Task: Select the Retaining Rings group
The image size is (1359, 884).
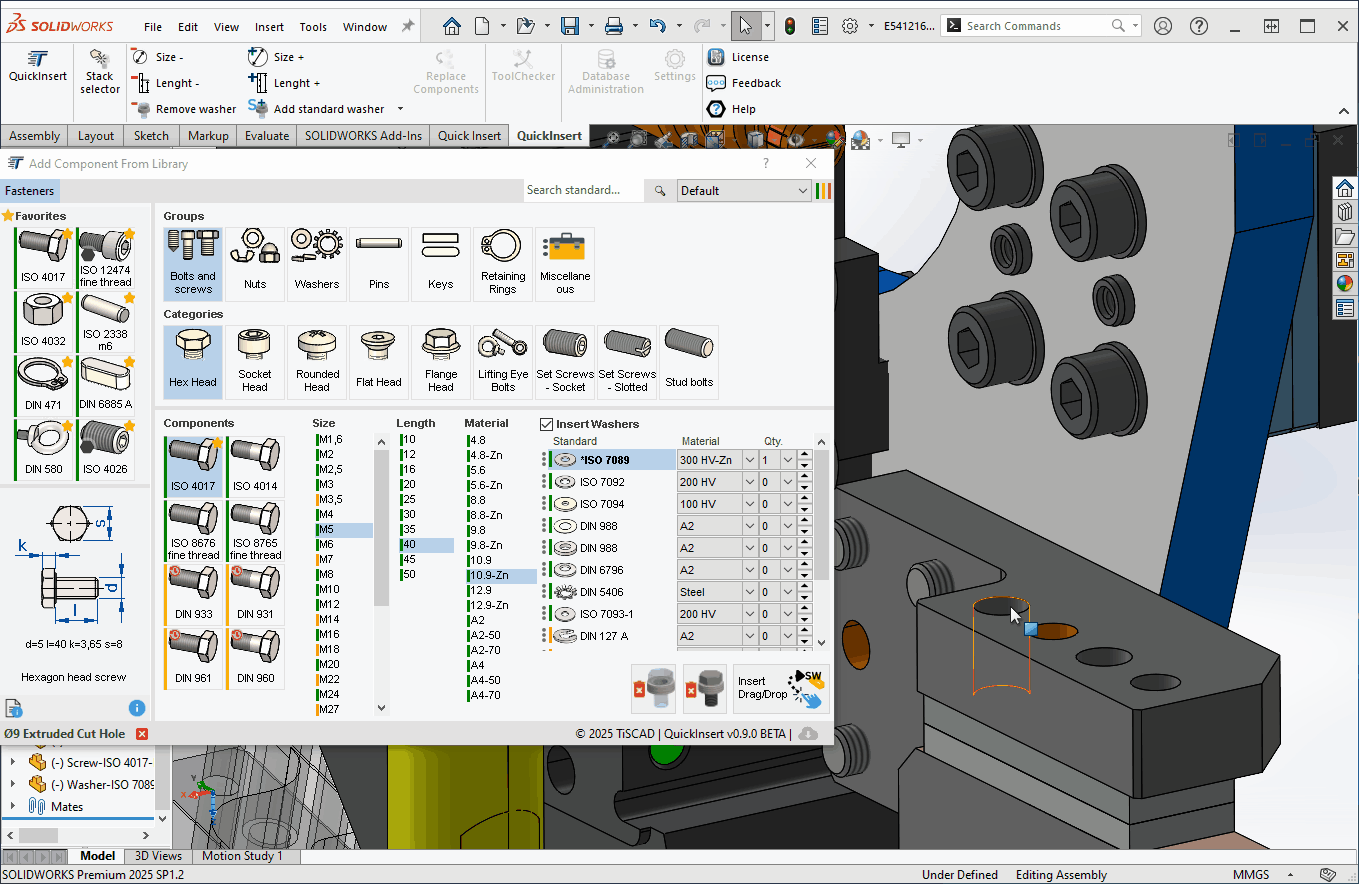Action: (503, 264)
